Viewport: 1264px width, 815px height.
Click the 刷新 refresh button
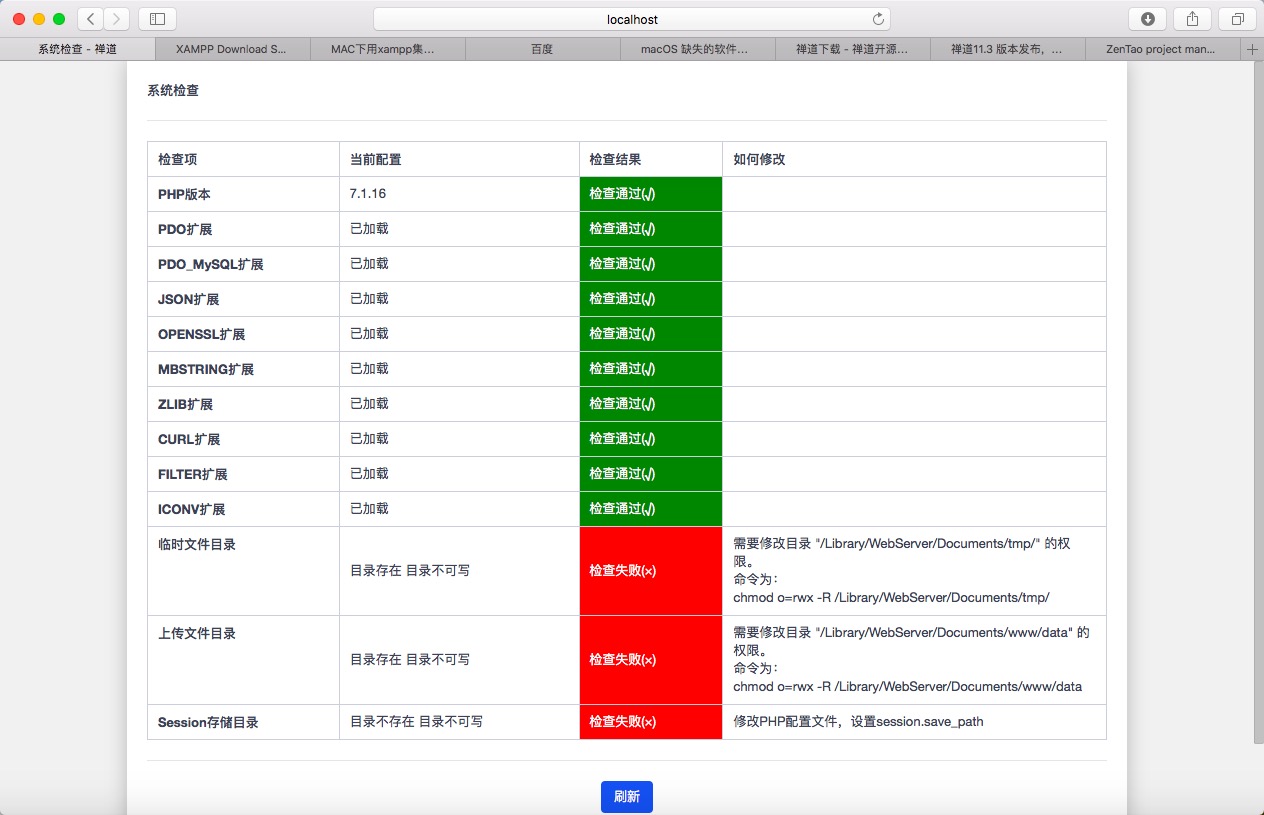pyautogui.click(x=627, y=797)
